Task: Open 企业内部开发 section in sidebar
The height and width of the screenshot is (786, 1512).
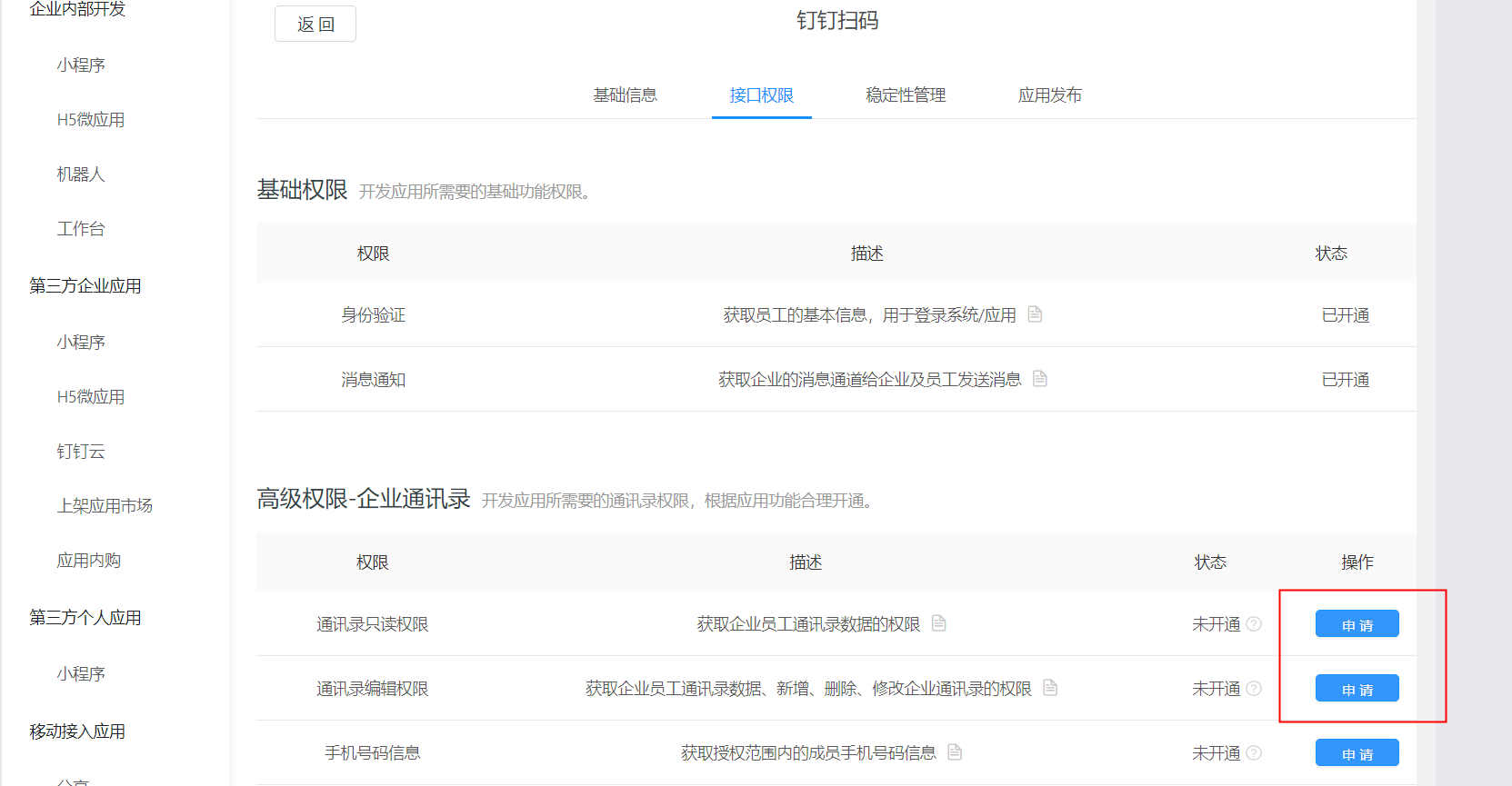Action: [77, 9]
